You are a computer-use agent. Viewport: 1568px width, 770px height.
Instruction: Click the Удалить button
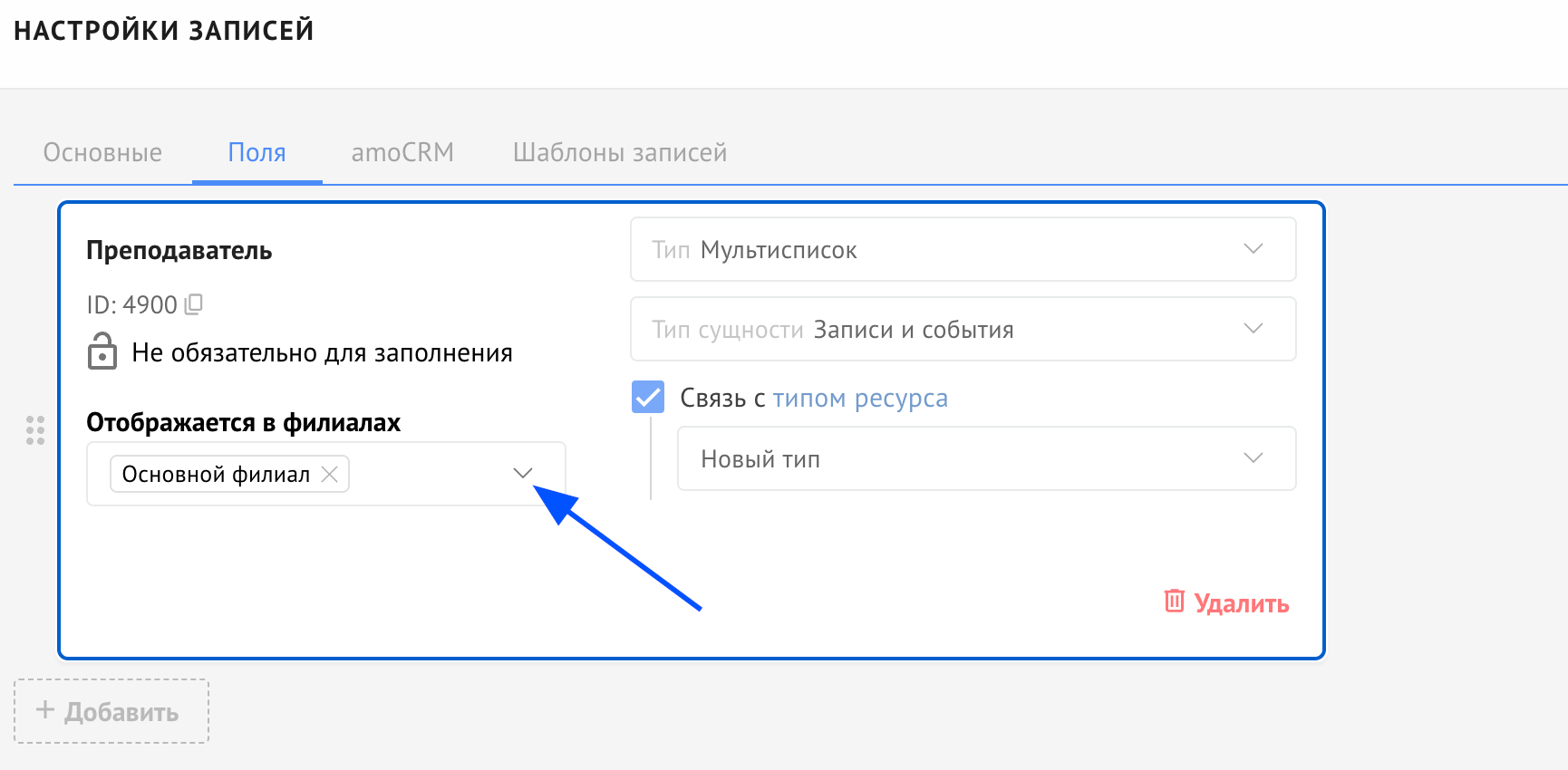1241,603
